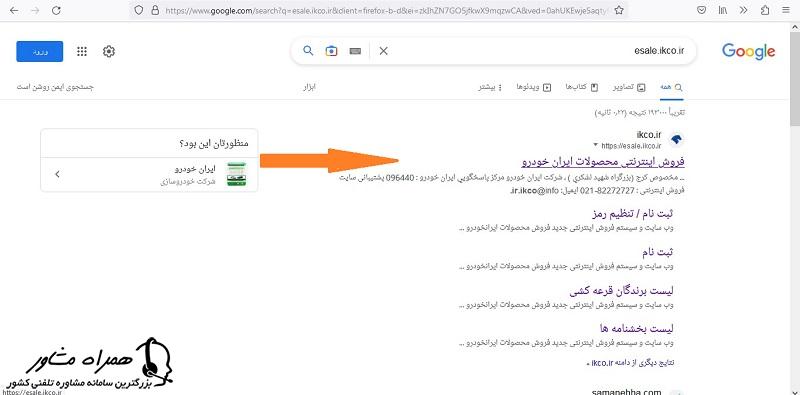Open the بیشتر (More) menu
This screenshot has height=395, width=800.
pyautogui.click(x=490, y=87)
